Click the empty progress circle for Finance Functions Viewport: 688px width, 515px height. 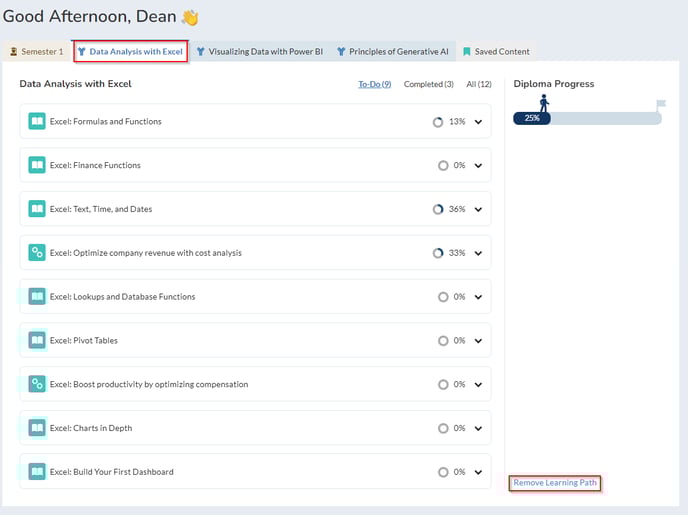tap(443, 165)
